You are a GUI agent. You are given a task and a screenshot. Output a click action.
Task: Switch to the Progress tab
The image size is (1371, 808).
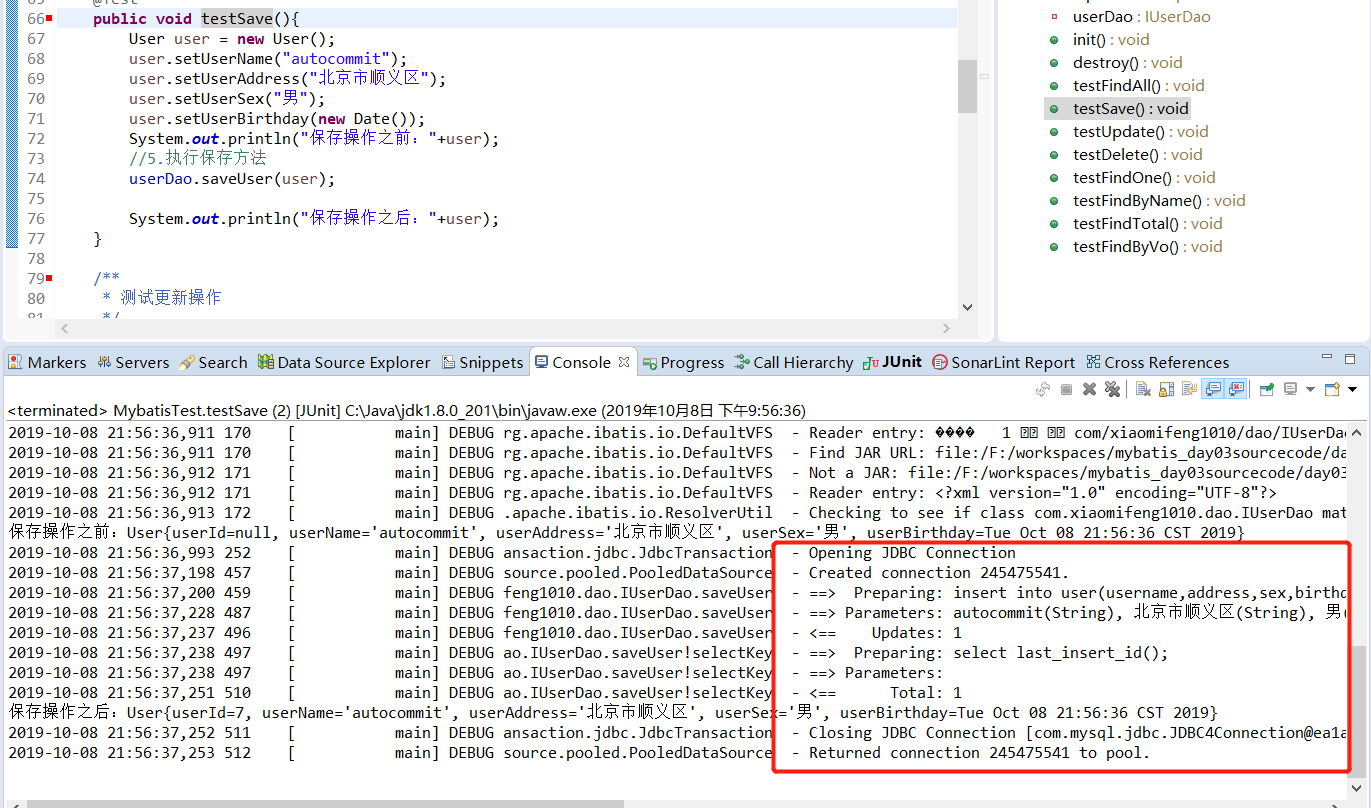coord(683,362)
